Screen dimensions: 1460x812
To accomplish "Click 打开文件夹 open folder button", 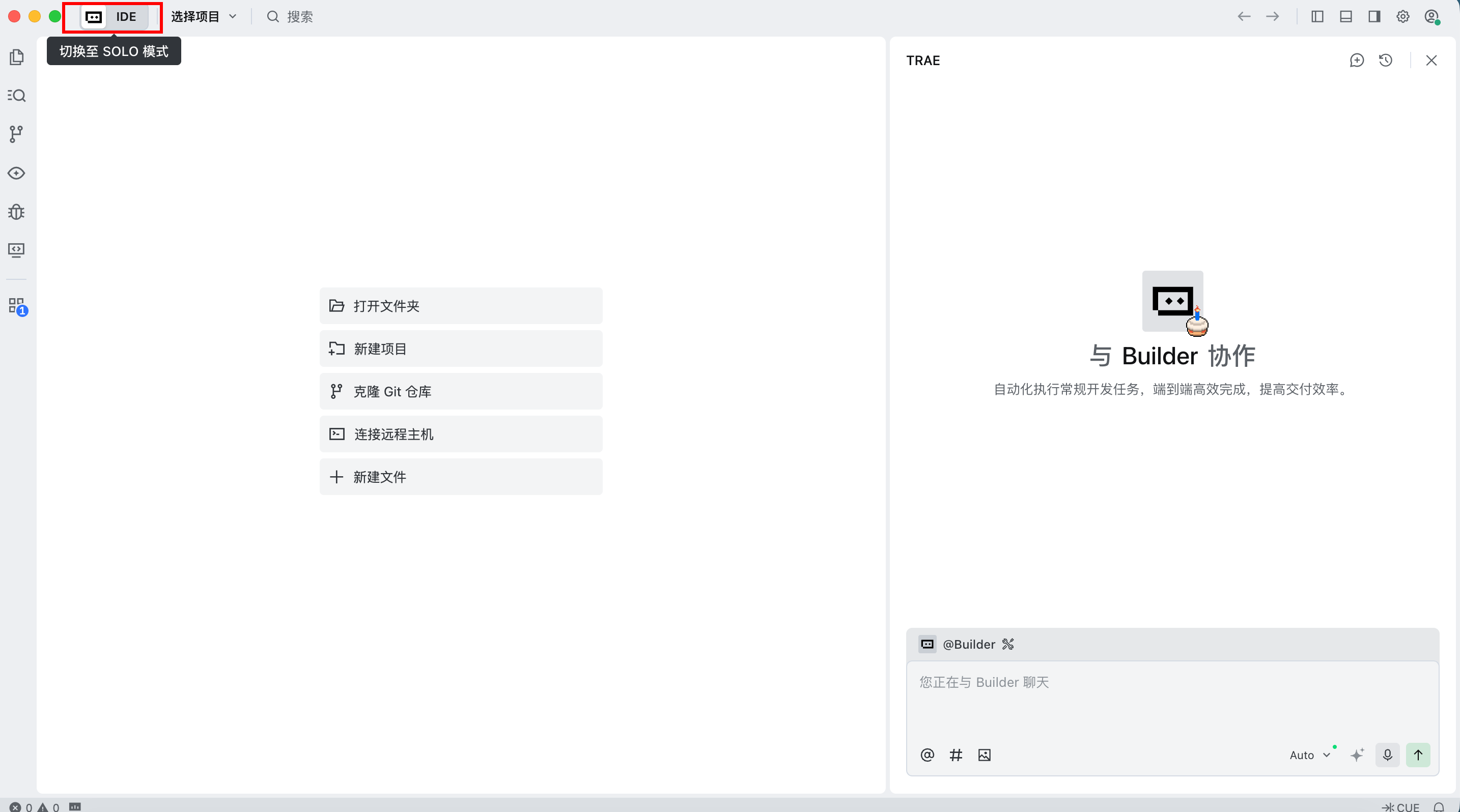I will [x=460, y=306].
